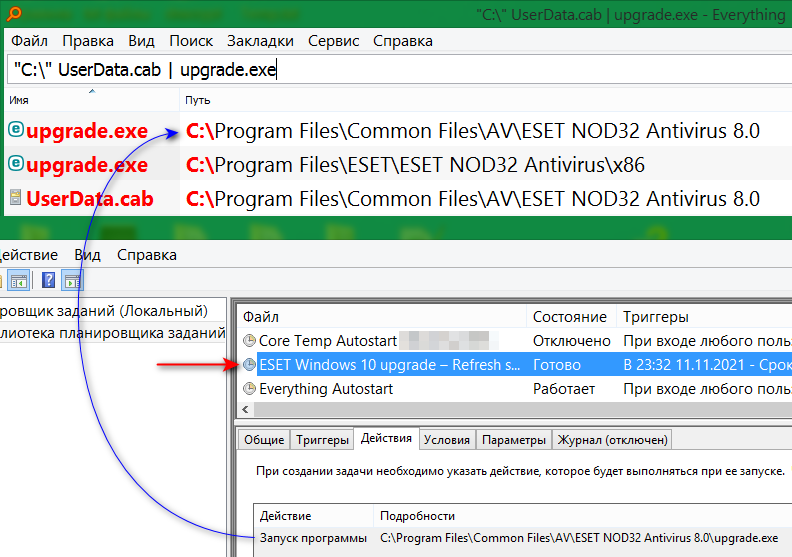792x557 pixels.
Task: Select ESET icon of upgrade.exe in Common Files
Action: pyautogui.click(x=16, y=130)
